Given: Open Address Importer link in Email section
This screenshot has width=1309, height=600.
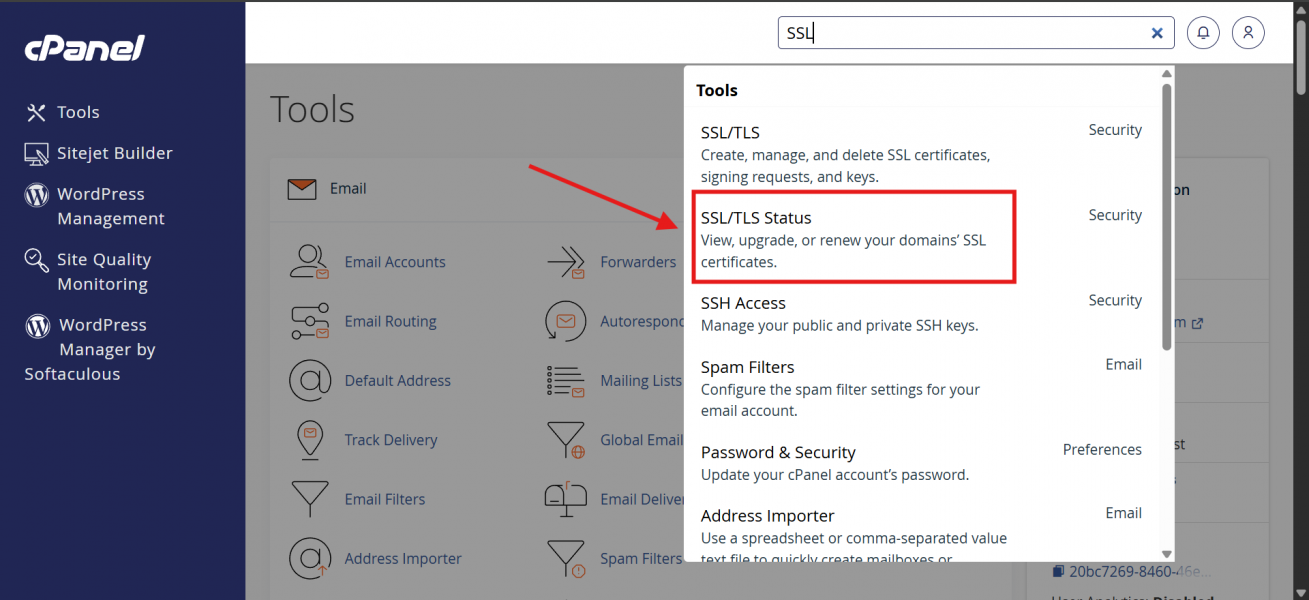Looking at the screenshot, I should pyautogui.click(x=403, y=558).
